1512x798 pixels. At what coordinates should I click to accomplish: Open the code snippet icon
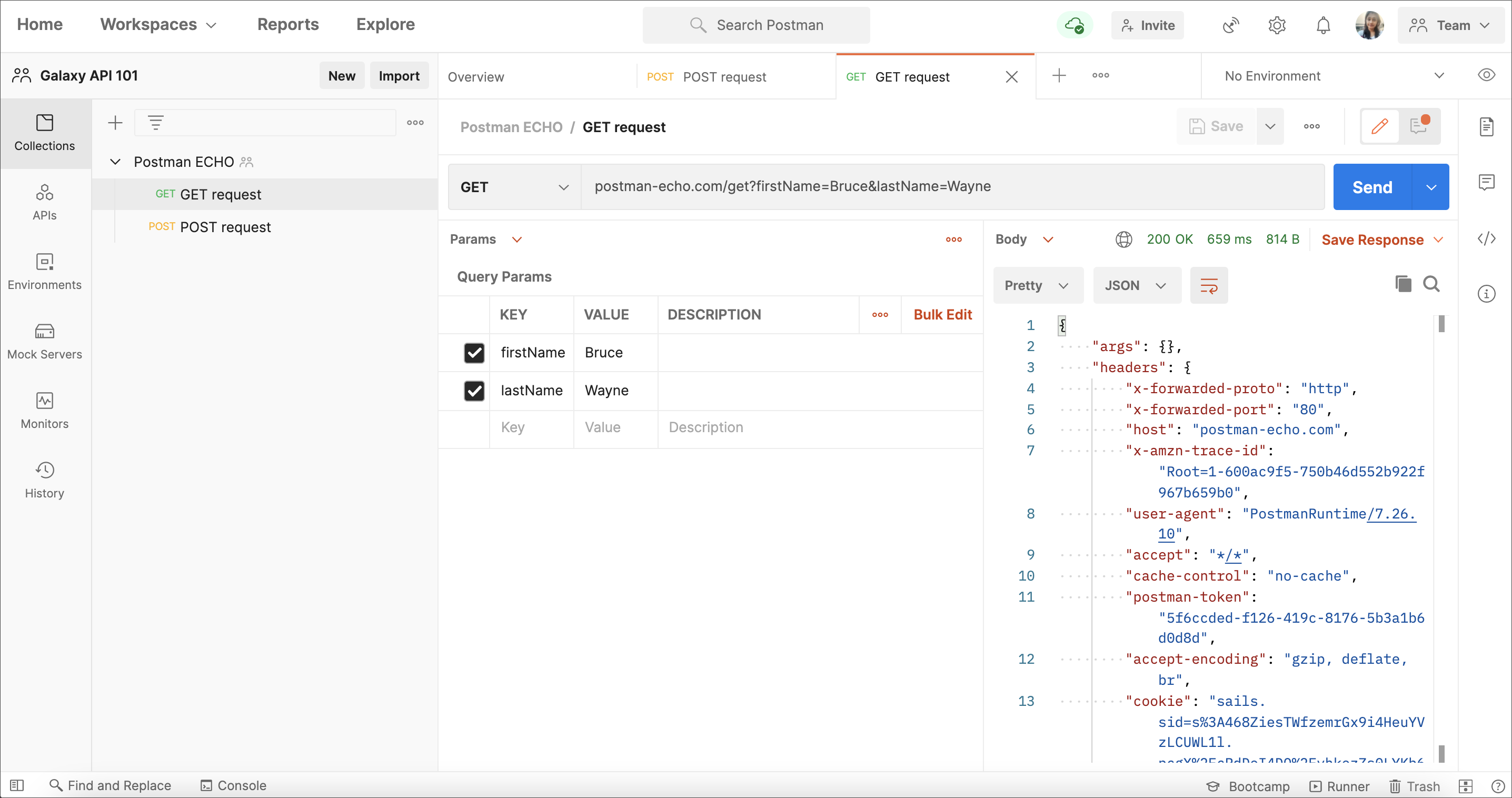tap(1486, 238)
